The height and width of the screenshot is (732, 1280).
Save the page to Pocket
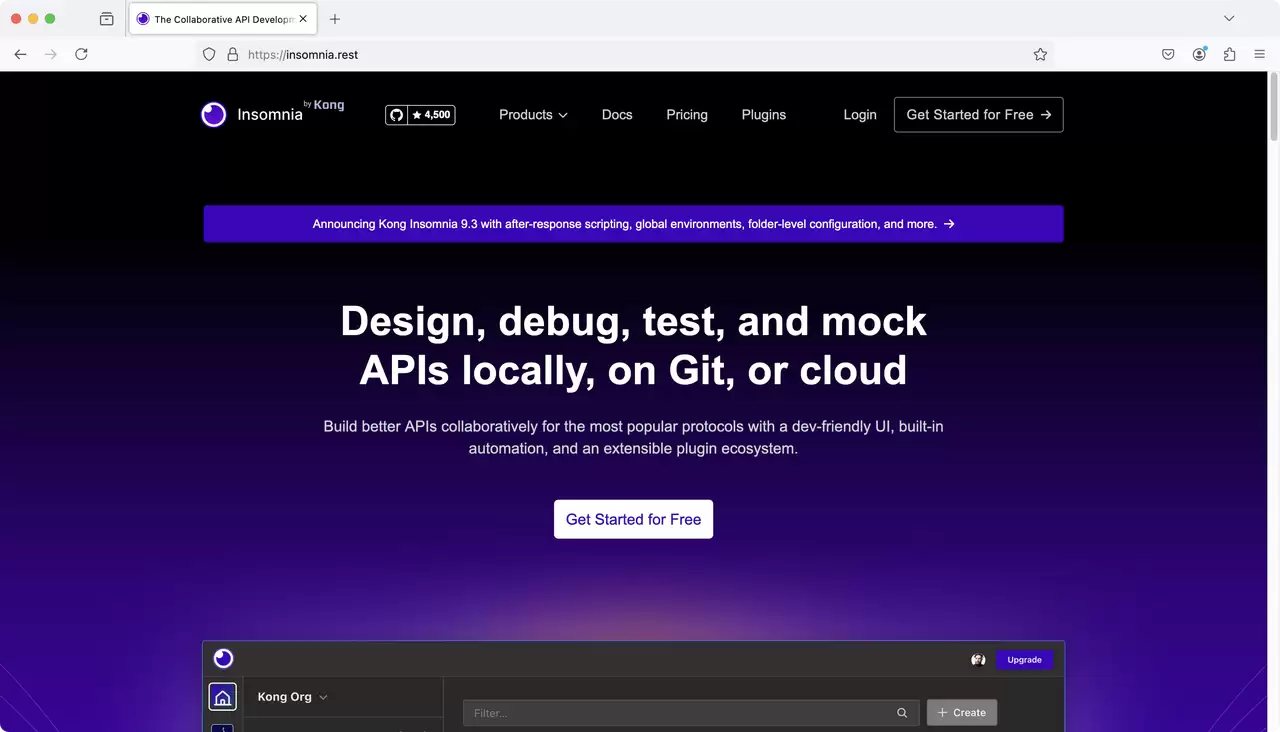(1168, 54)
